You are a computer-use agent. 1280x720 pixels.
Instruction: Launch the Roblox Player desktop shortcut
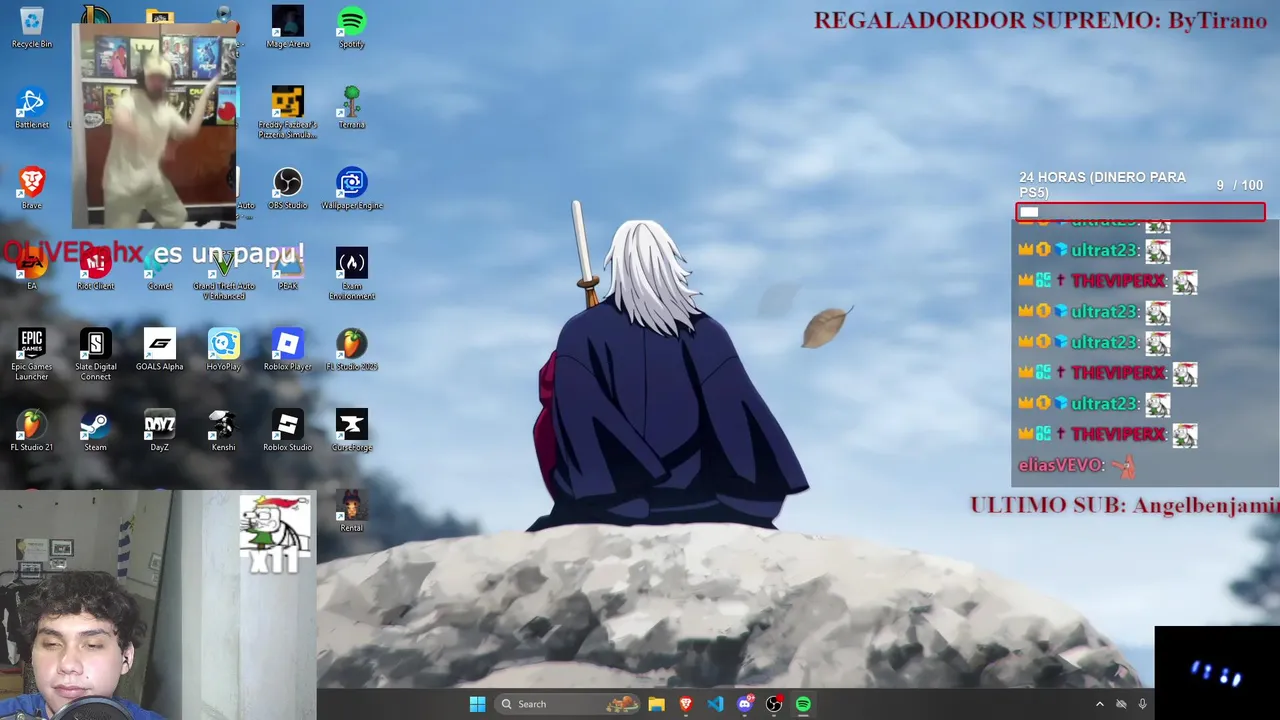(288, 350)
